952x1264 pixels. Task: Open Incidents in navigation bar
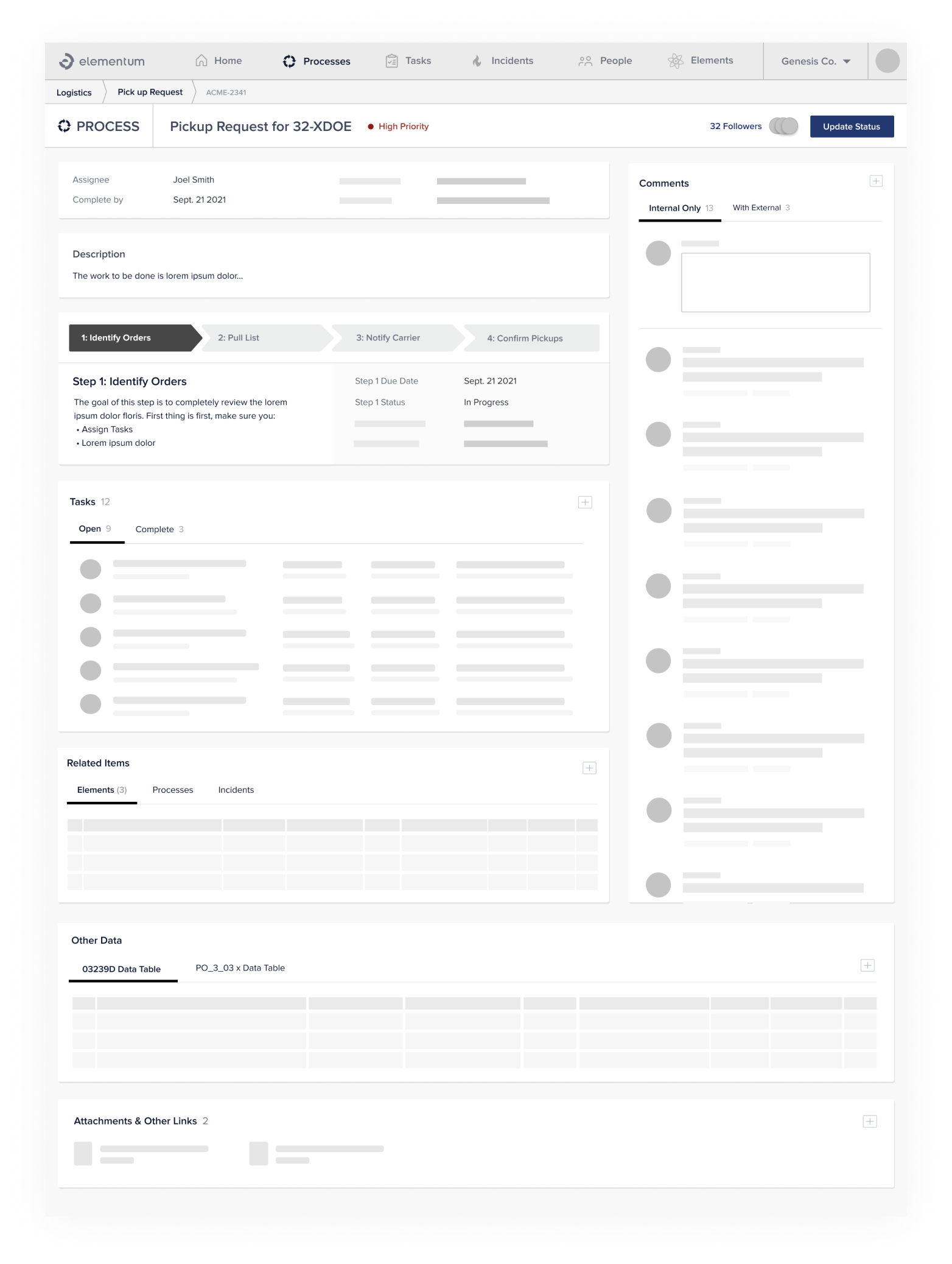512,60
